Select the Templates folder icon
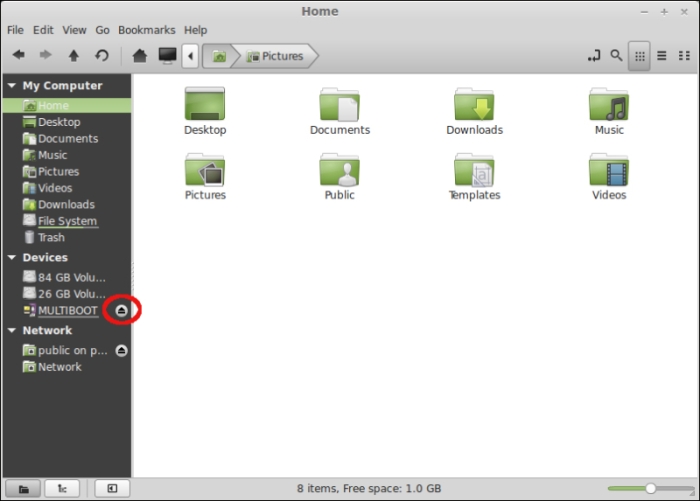Viewport: 700px width, 501px height. point(475,177)
